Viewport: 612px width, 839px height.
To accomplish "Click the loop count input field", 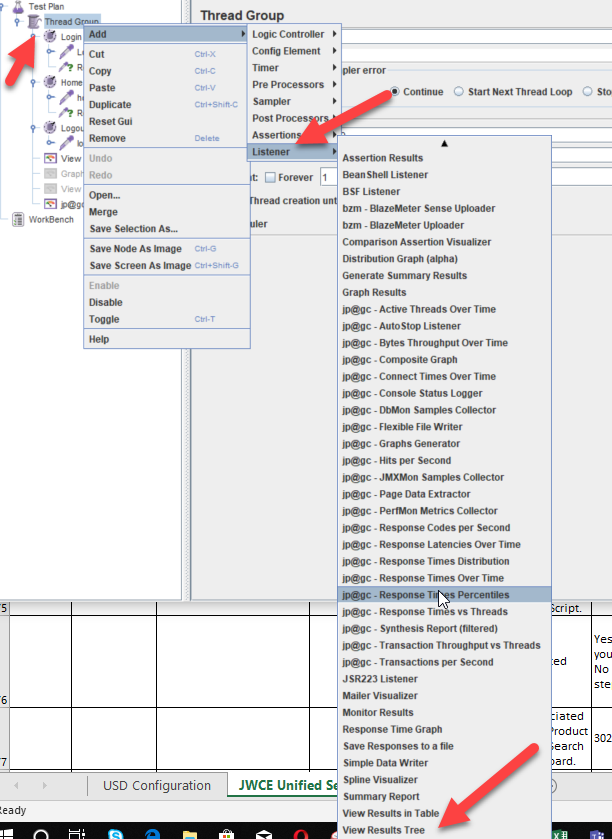I will tap(330, 178).
